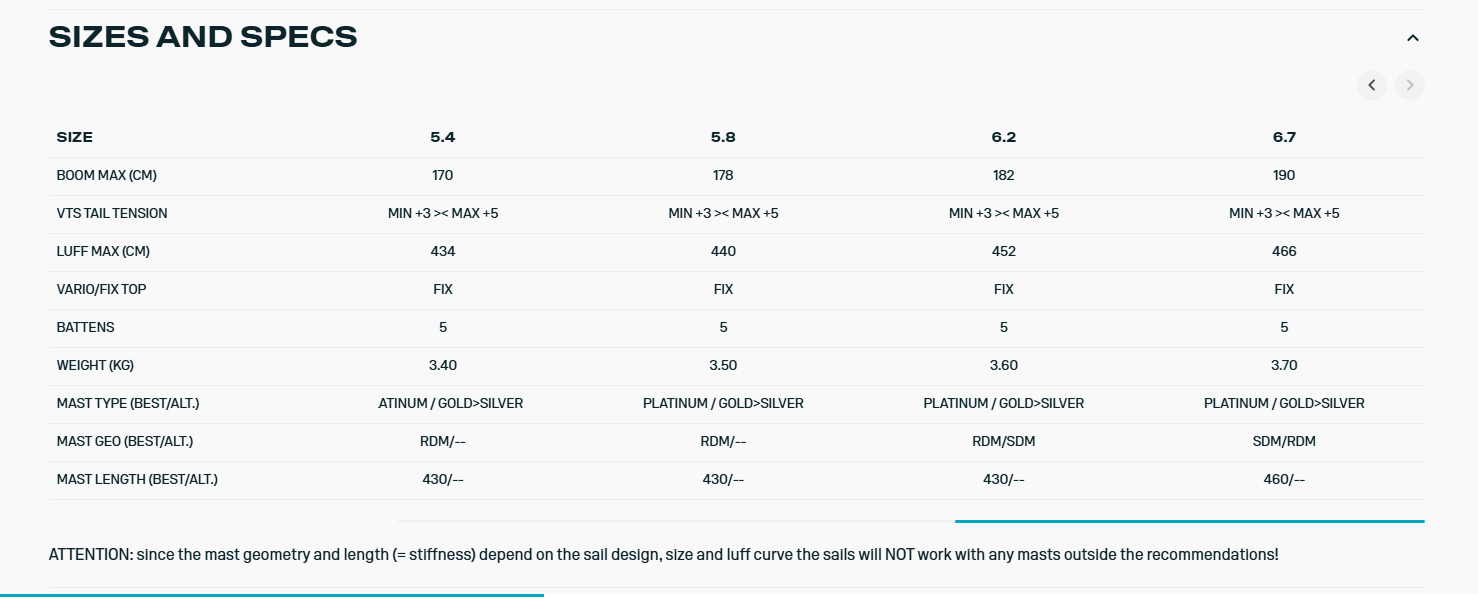Select the 6.2 size column header

click(1003, 137)
